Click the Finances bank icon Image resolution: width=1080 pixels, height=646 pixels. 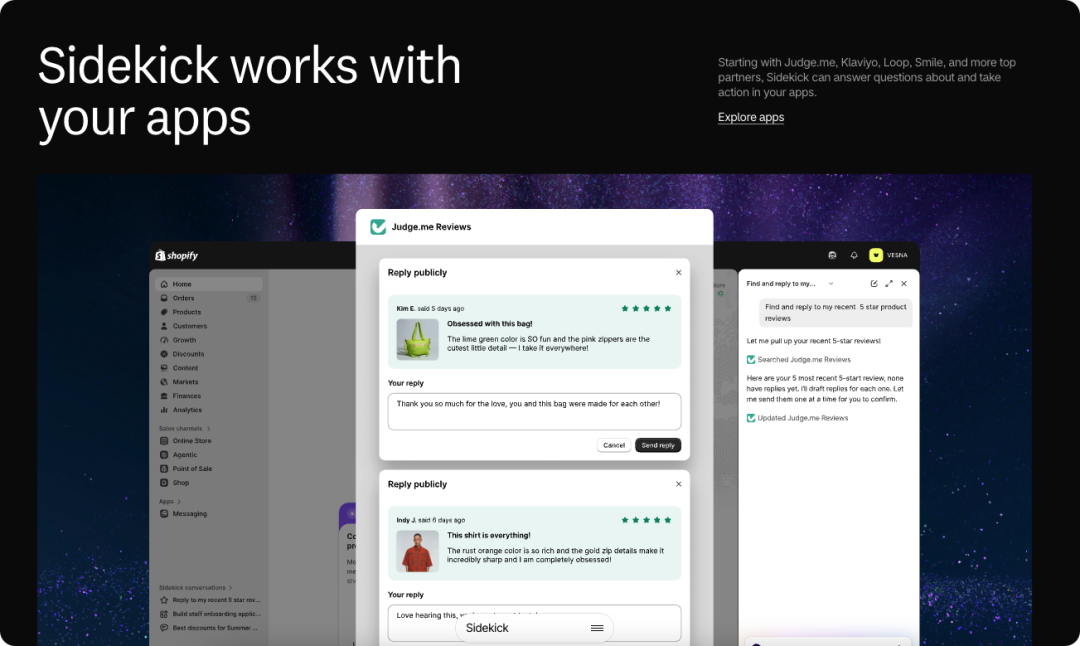click(x=164, y=396)
